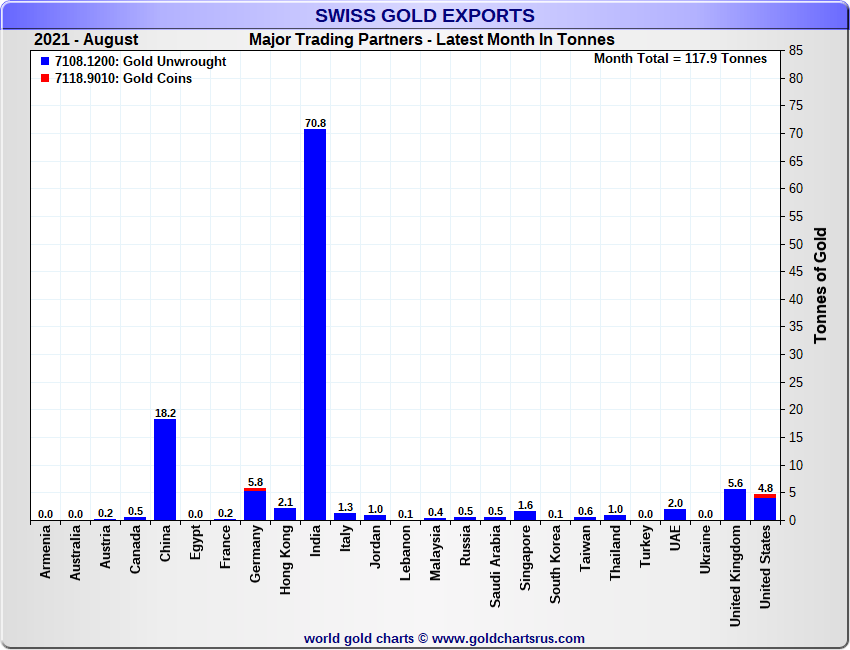Viewport: 850px width, 650px height.
Task: Click the SWISS GOLD EXPORTS title
Action: pos(425,15)
